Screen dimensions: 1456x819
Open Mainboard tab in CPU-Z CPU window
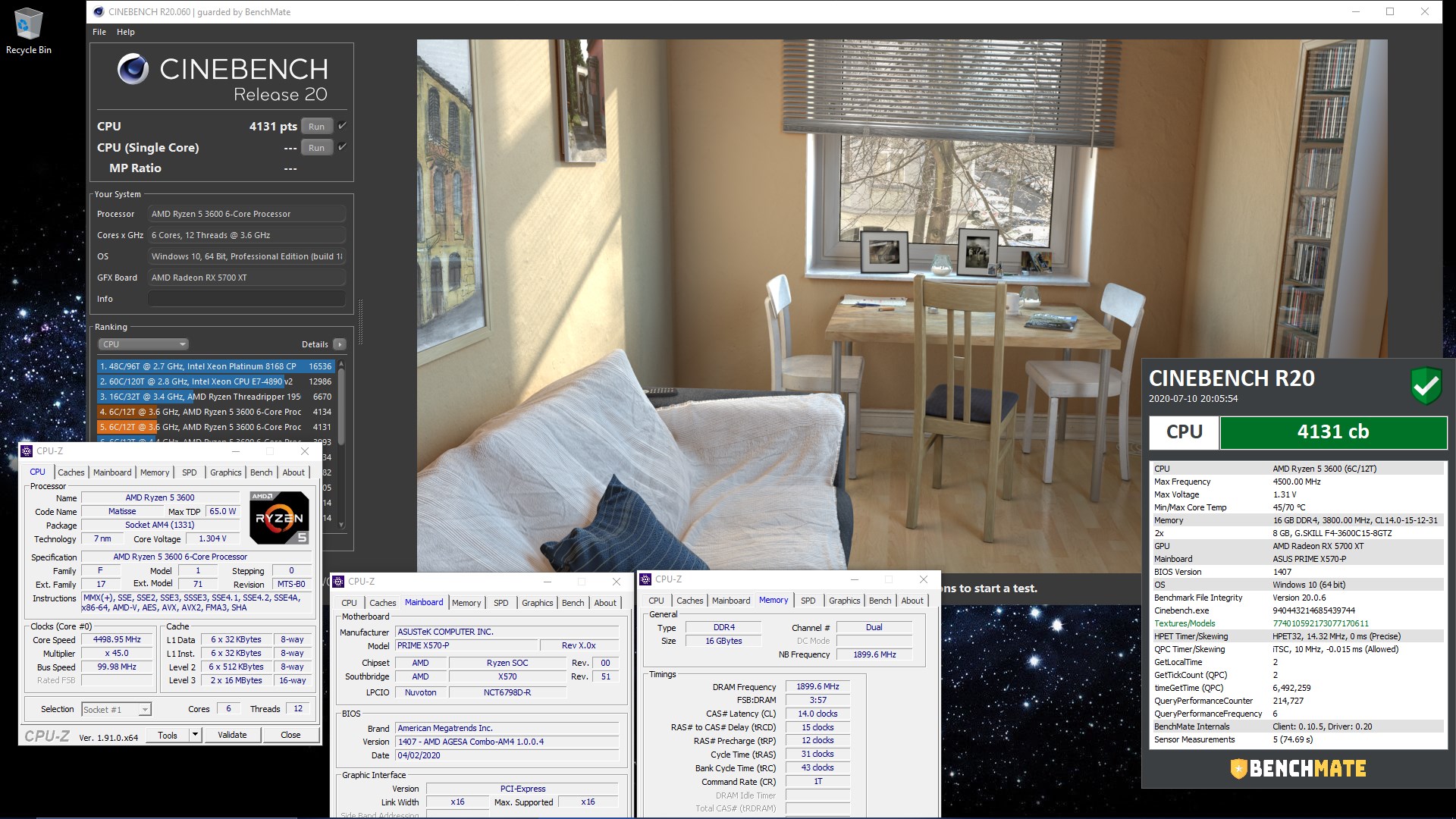(x=112, y=472)
